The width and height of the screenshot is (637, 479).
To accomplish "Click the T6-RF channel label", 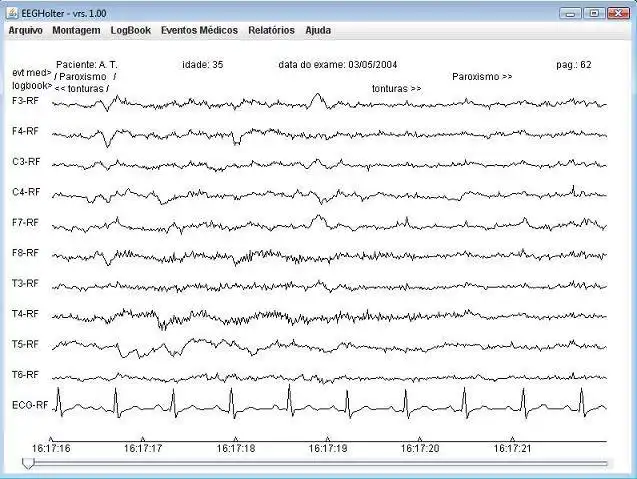I will click(25, 375).
